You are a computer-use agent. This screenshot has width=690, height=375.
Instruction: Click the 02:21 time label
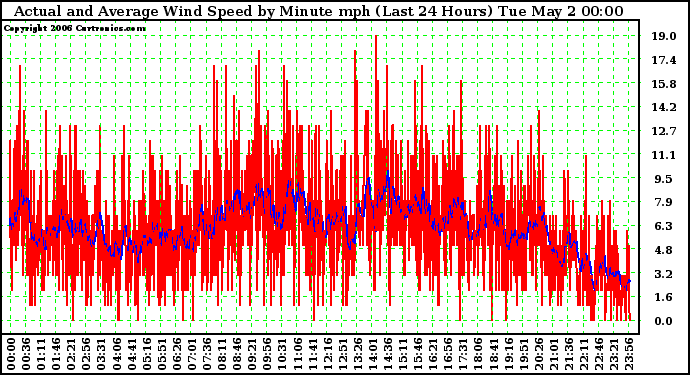[x=71, y=354]
